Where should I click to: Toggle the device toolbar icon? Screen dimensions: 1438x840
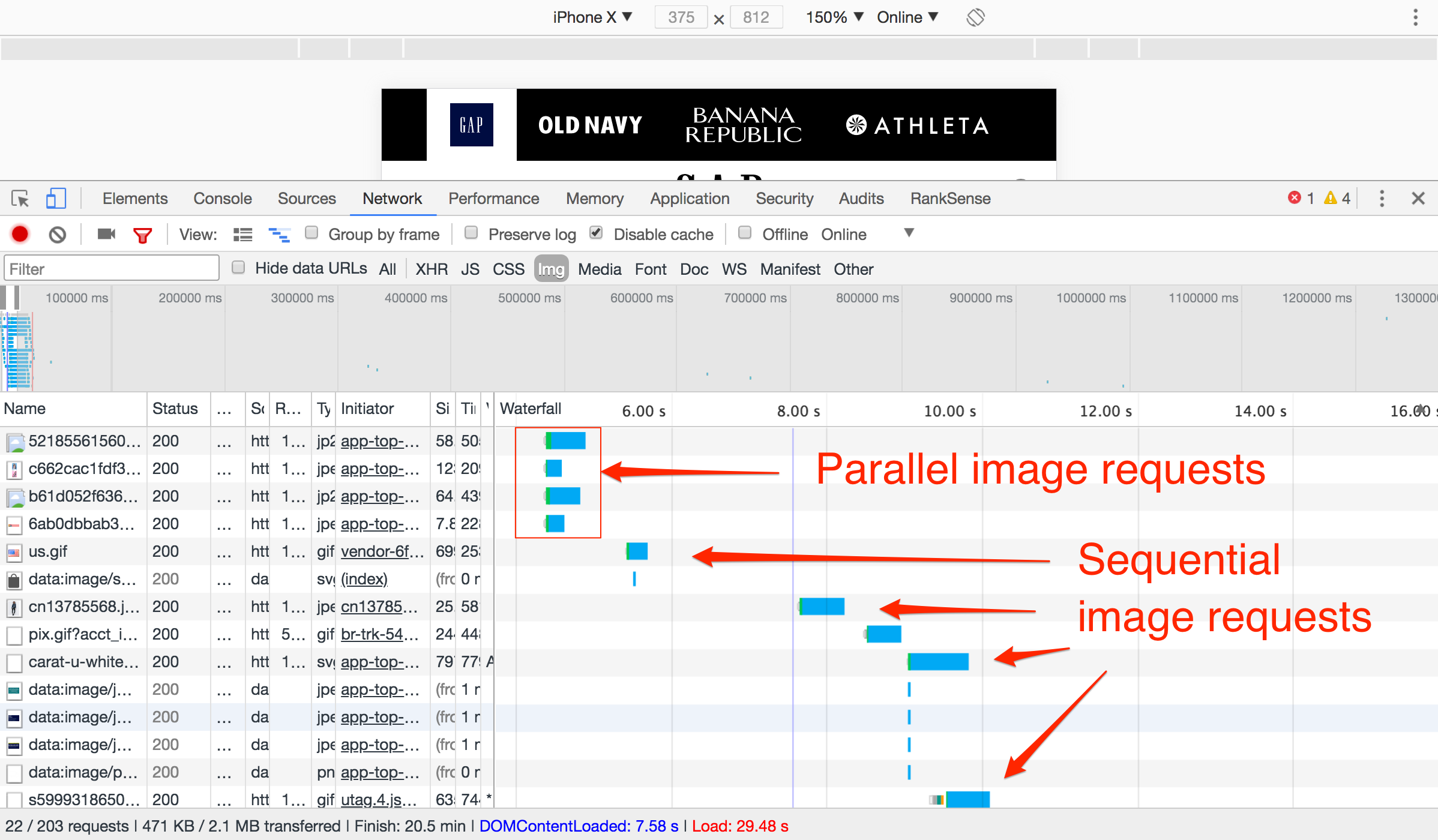56,199
